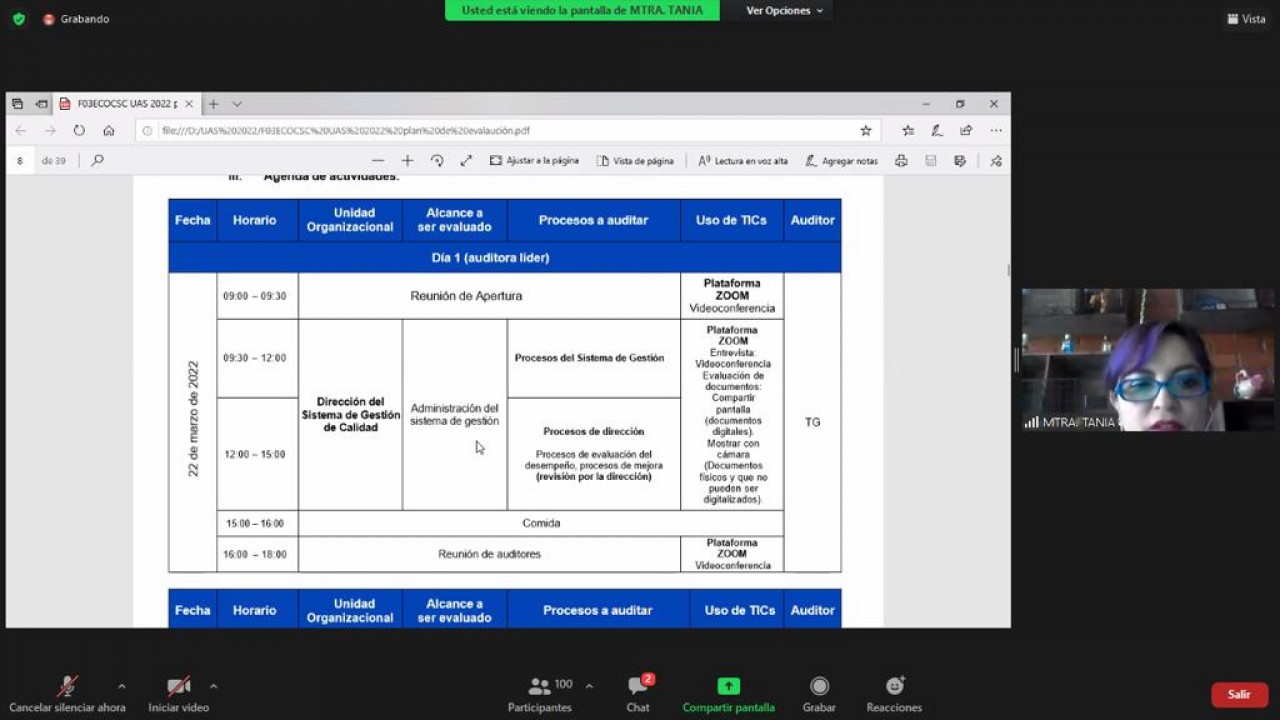1280x720 pixels.
Task: Print the PDF document
Action: (x=901, y=160)
